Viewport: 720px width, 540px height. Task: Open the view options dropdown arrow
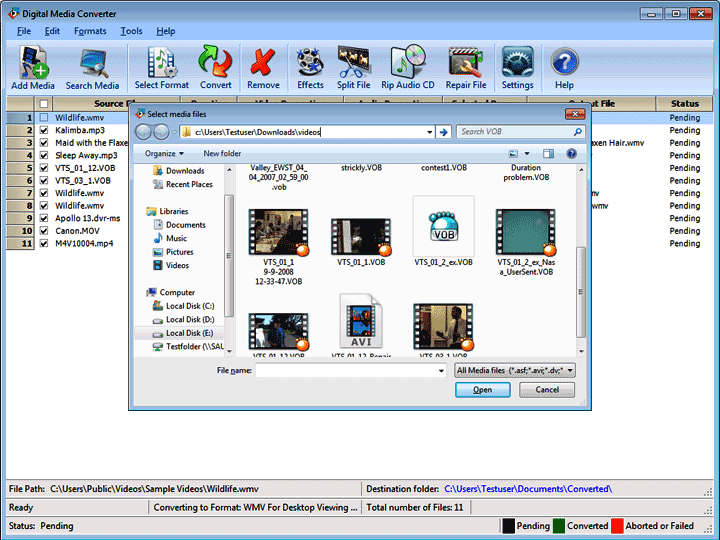pyautogui.click(x=527, y=153)
